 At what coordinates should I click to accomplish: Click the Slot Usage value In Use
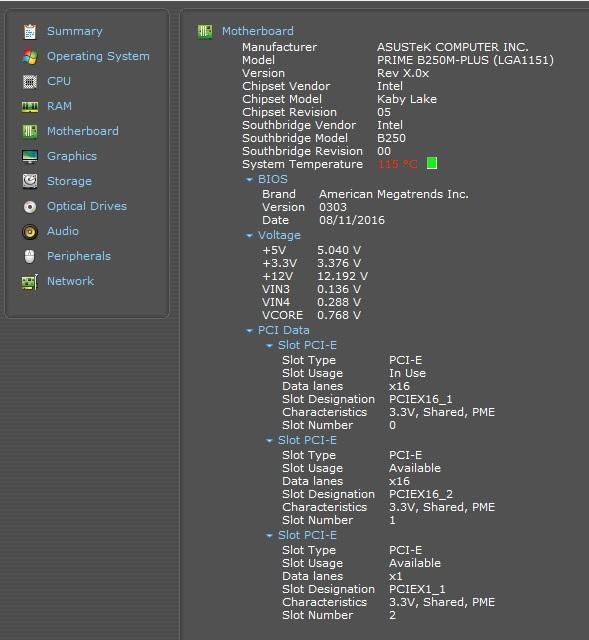(407, 373)
